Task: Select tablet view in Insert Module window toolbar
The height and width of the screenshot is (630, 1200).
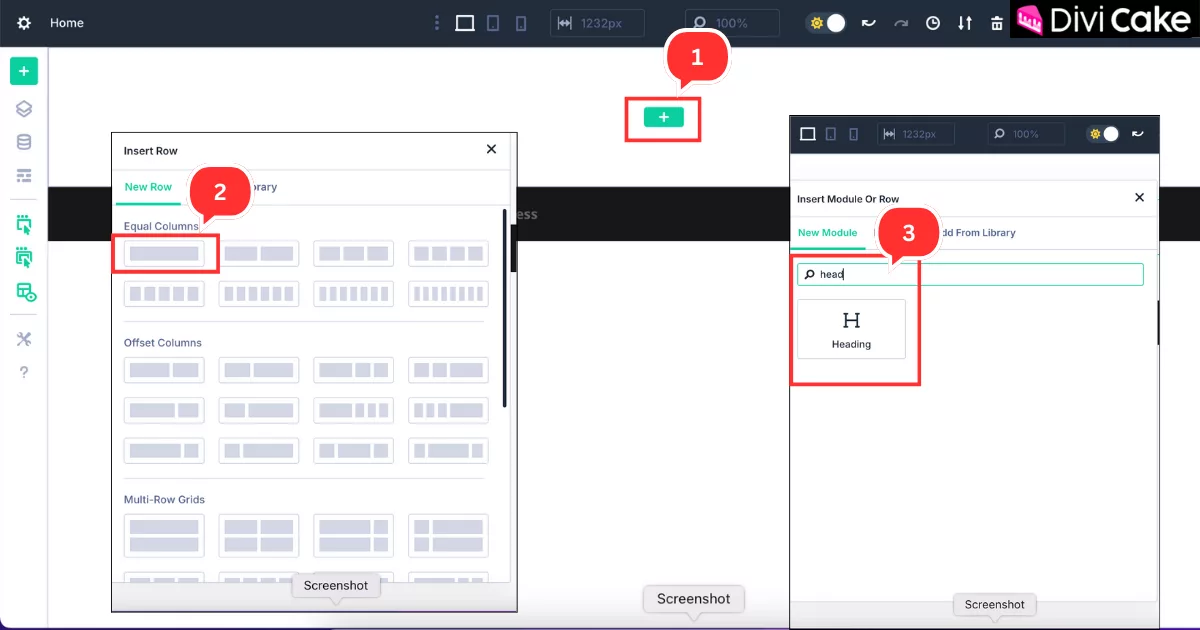Action: (831, 134)
